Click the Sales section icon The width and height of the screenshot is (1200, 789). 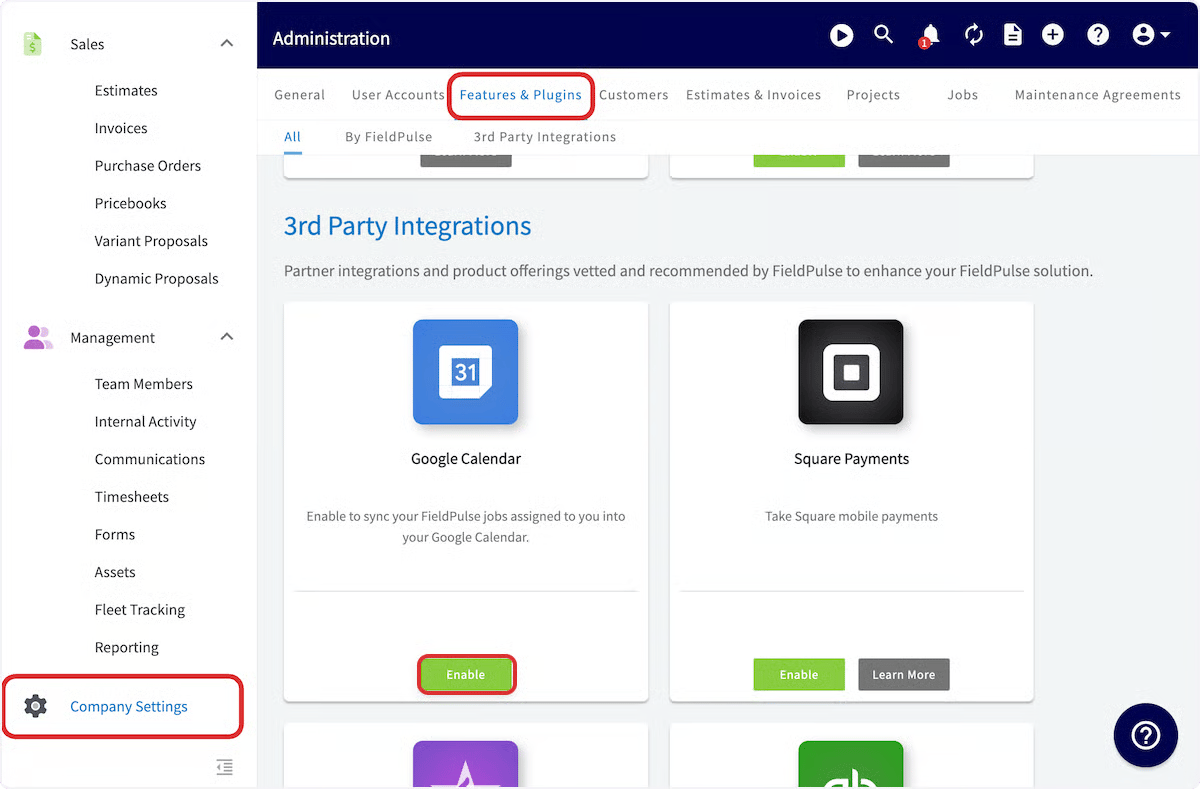pos(33,44)
